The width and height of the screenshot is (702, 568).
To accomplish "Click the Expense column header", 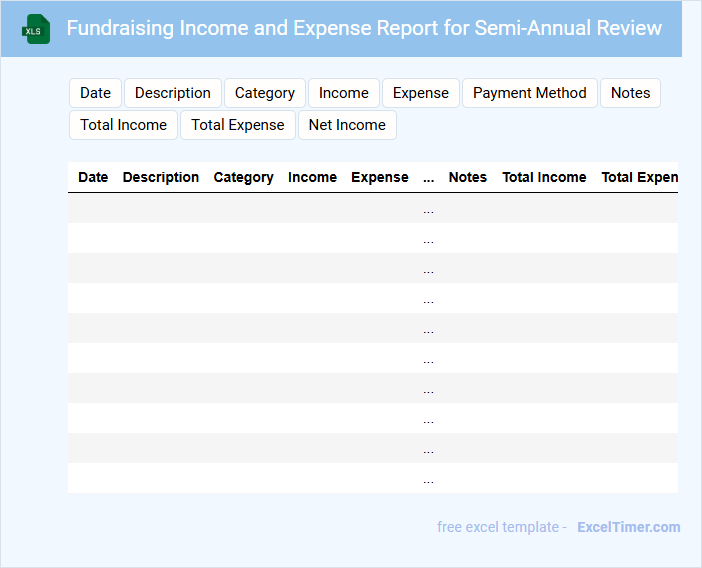I will coord(379,177).
